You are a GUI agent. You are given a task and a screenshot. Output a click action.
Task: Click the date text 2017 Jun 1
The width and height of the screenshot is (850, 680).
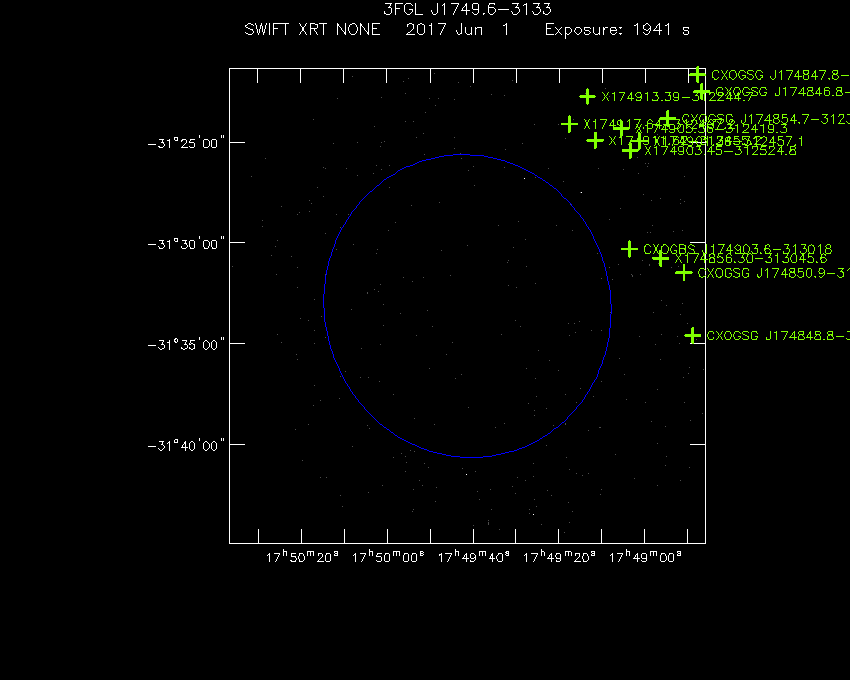pos(458,29)
